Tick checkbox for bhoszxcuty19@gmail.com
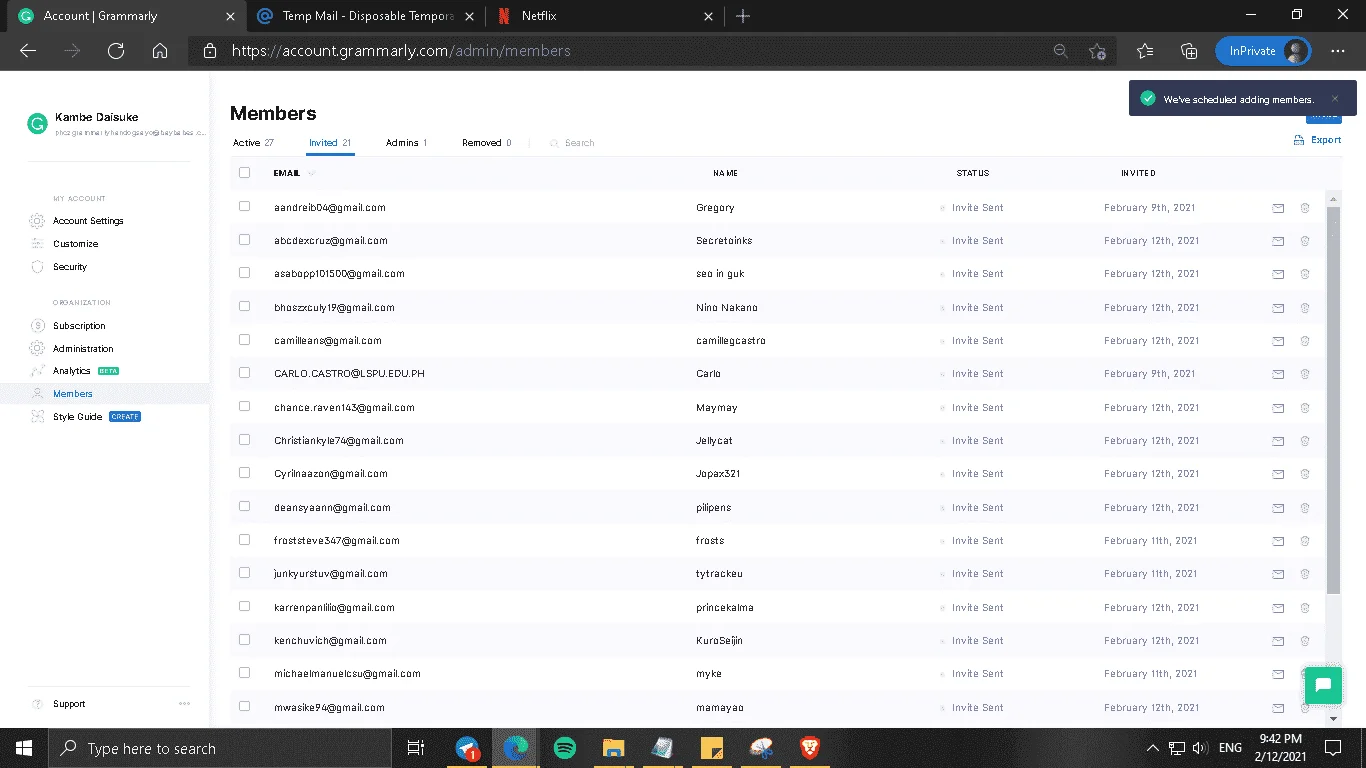Screen dimensions: 1366x768 (x=245, y=307)
